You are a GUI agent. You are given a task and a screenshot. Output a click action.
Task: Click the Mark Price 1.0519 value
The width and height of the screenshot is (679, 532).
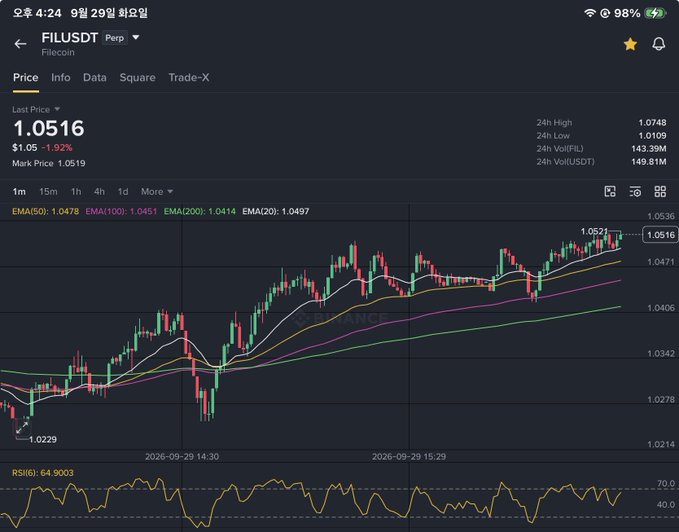(71, 163)
